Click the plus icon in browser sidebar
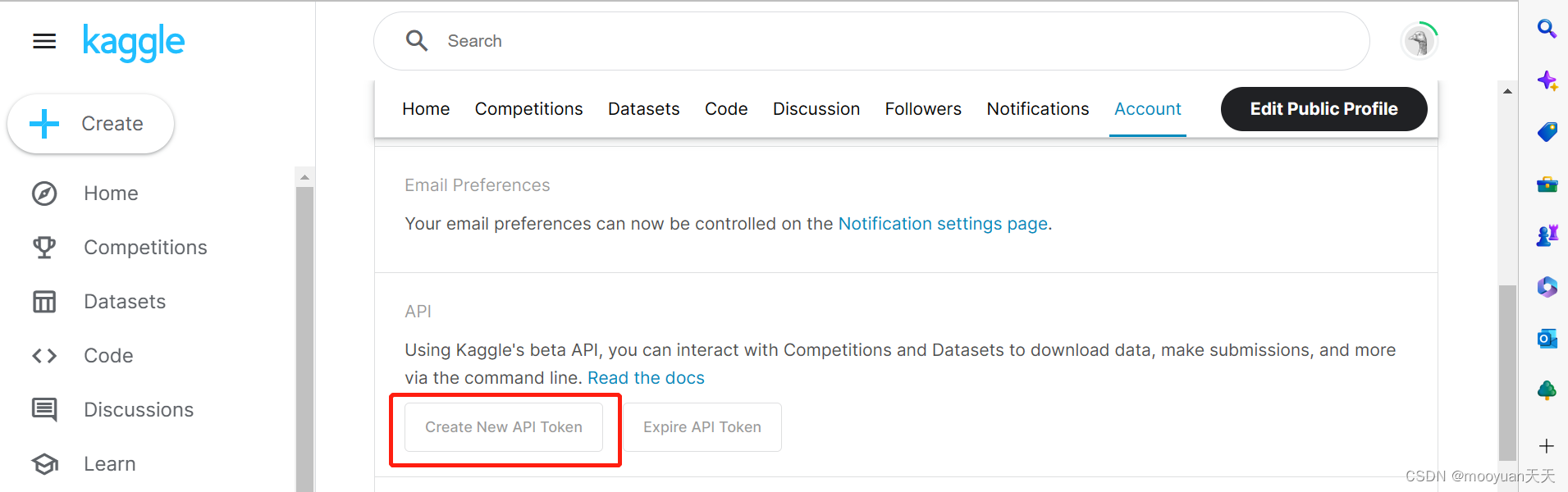Viewport: 1568px width, 492px height. click(1547, 446)
